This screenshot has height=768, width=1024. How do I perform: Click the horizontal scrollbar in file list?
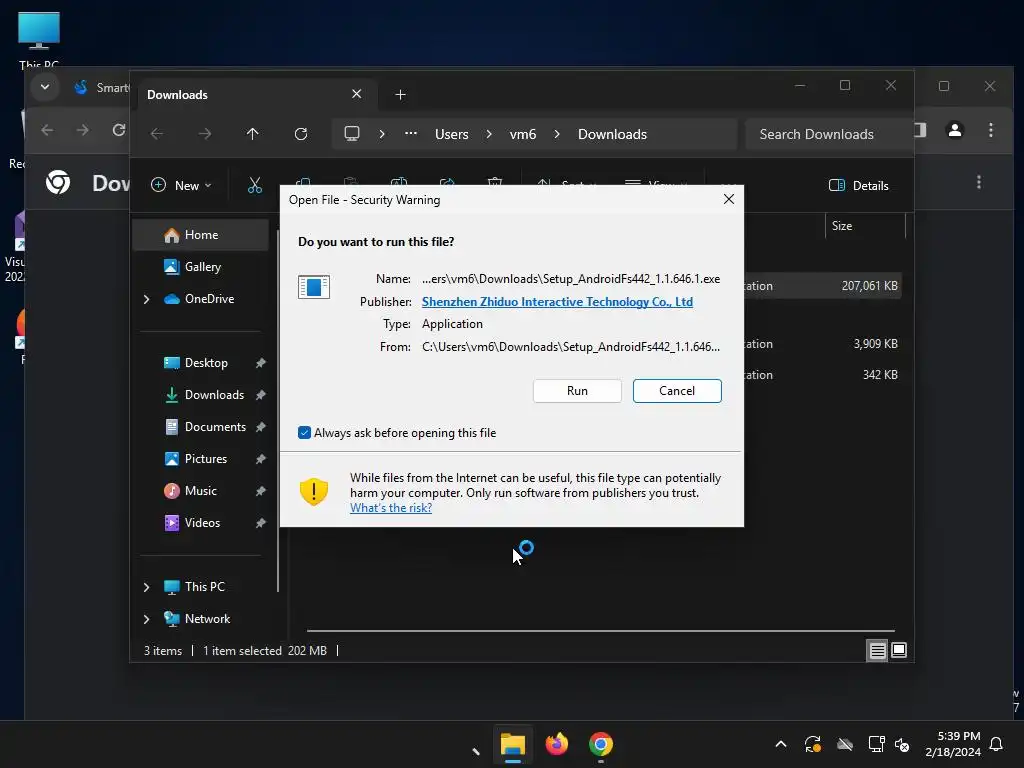[601, 631]
